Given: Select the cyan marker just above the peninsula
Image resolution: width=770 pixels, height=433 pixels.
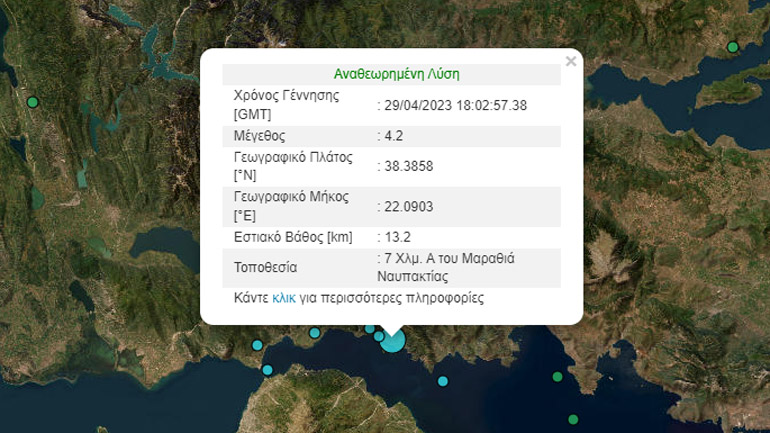Looking at the screenshot, I should [x=267, y=370].
